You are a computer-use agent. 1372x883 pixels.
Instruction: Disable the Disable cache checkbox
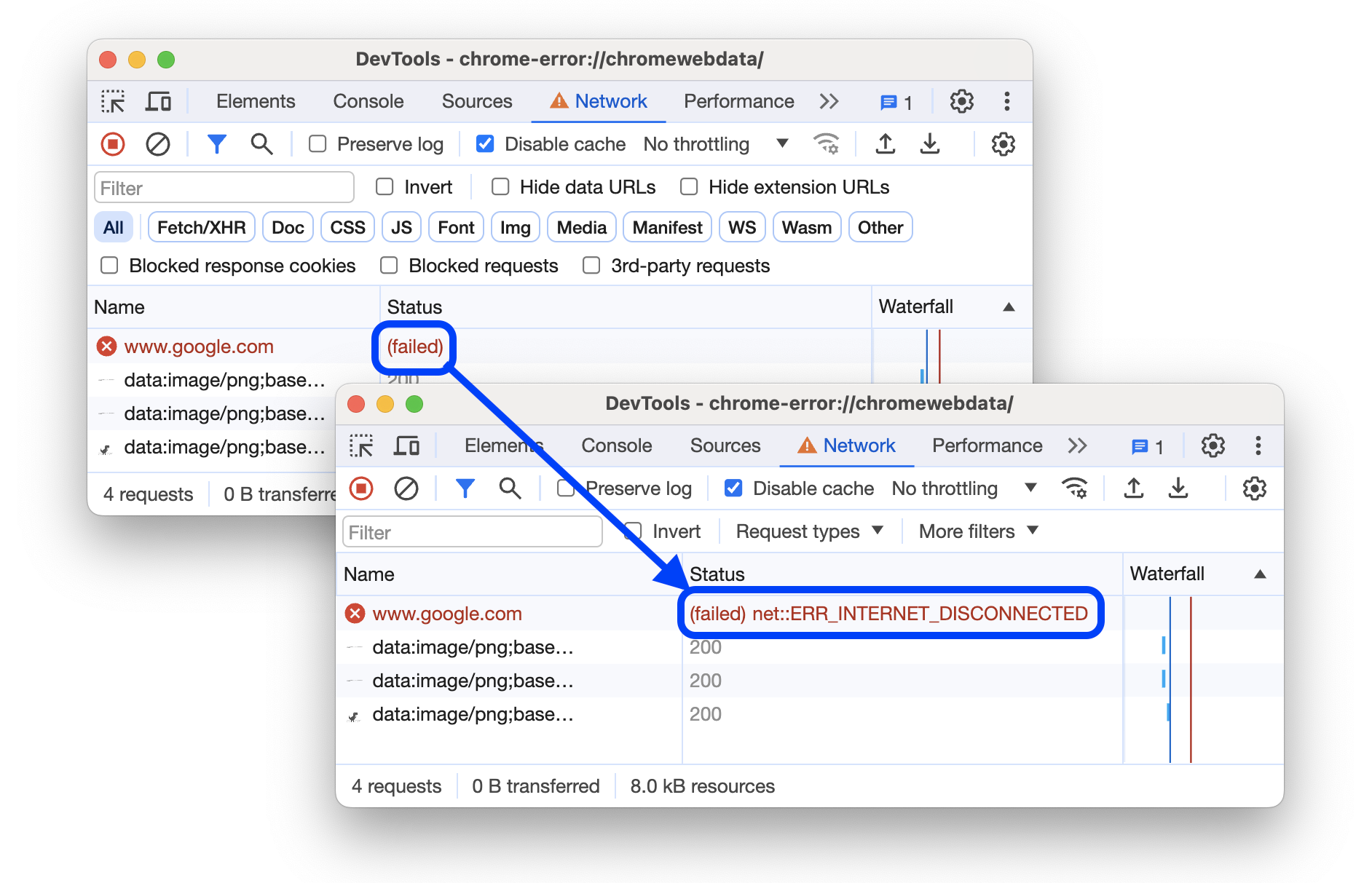pos(733,488)
